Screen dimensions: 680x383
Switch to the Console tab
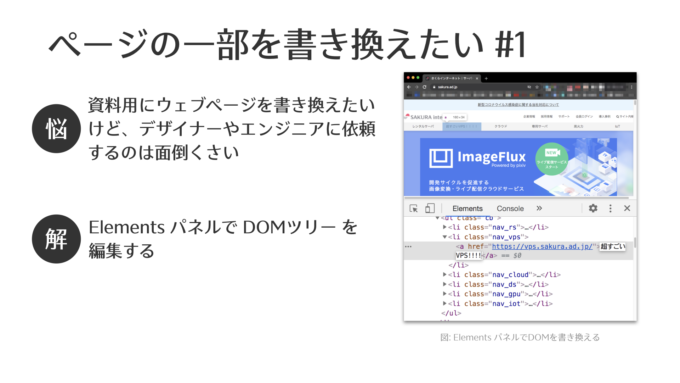point(510,209)
